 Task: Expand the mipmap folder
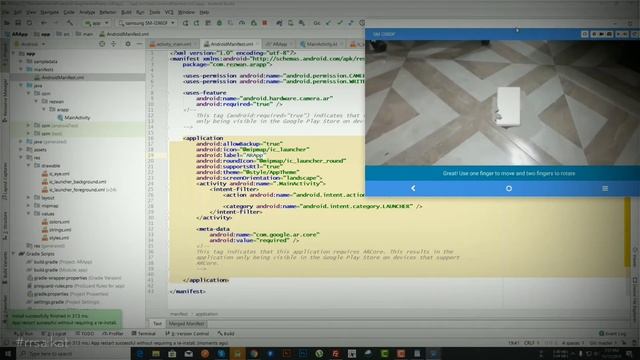pos(29,206)
